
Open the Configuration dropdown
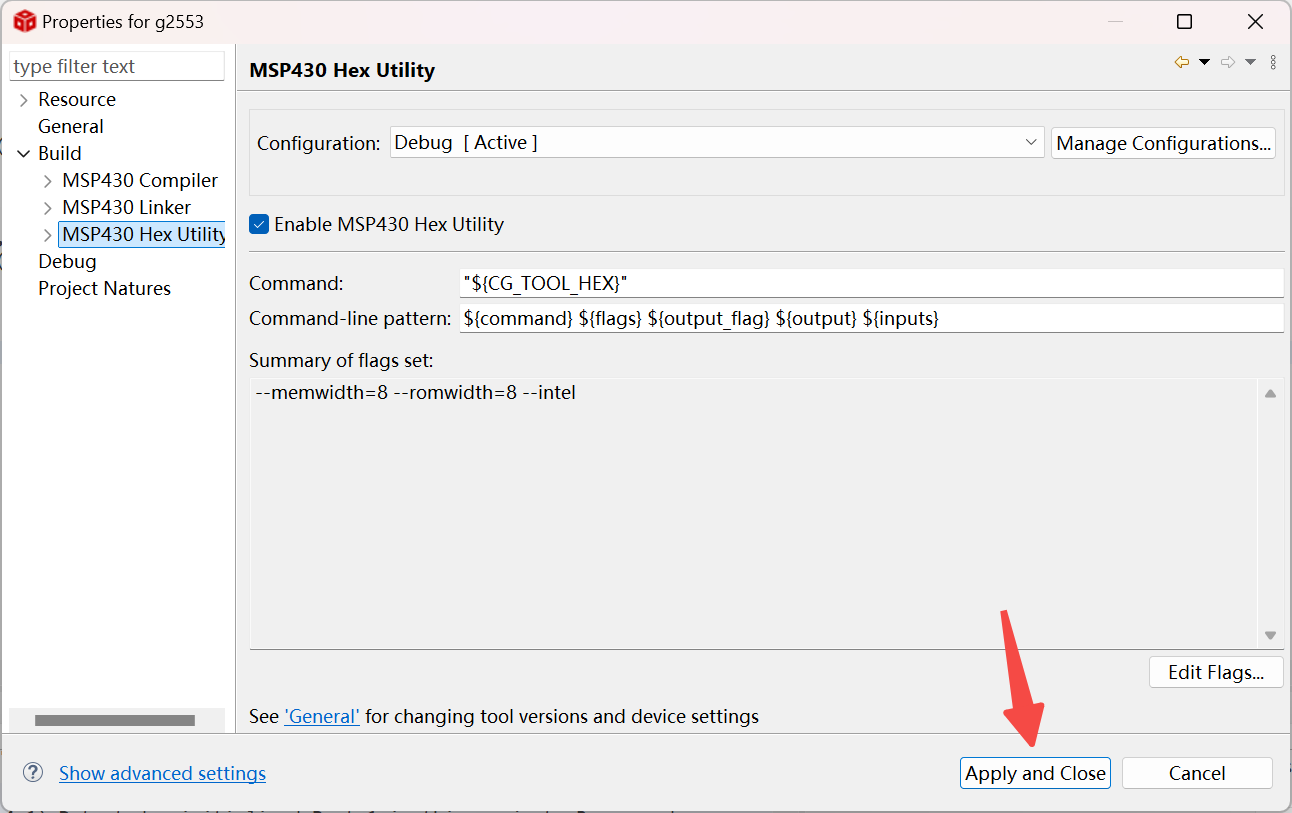[x=717, y=143]
